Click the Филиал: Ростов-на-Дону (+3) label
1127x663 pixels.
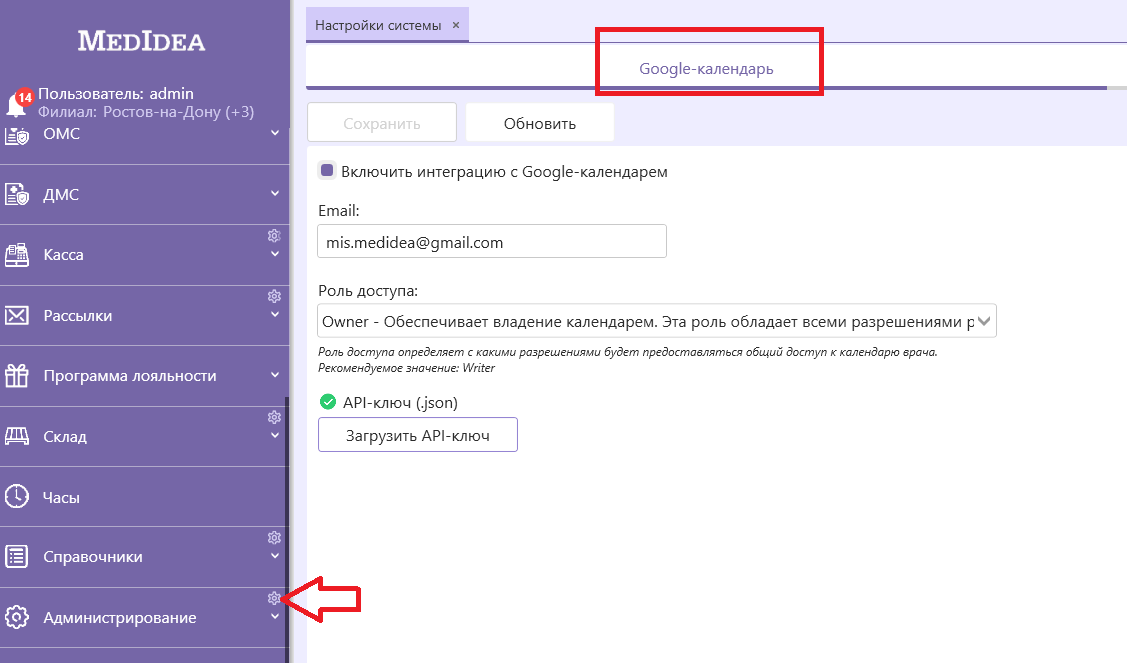click(146, 112)
